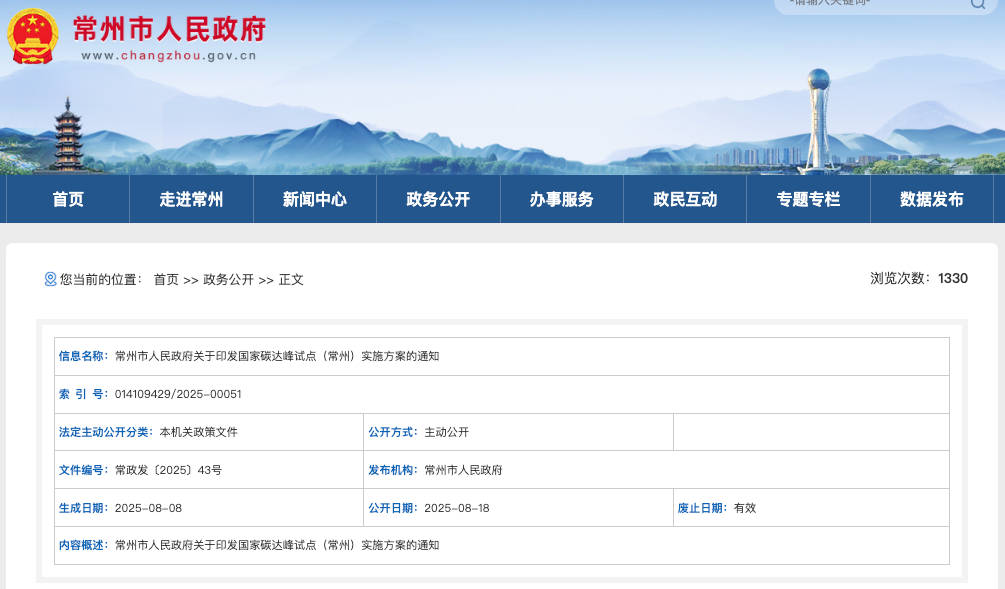The height and width of the screenshot is (589, 1005).
Task: Open the 新闻中心 navigation tab
Action: click(x=314, y=199)
